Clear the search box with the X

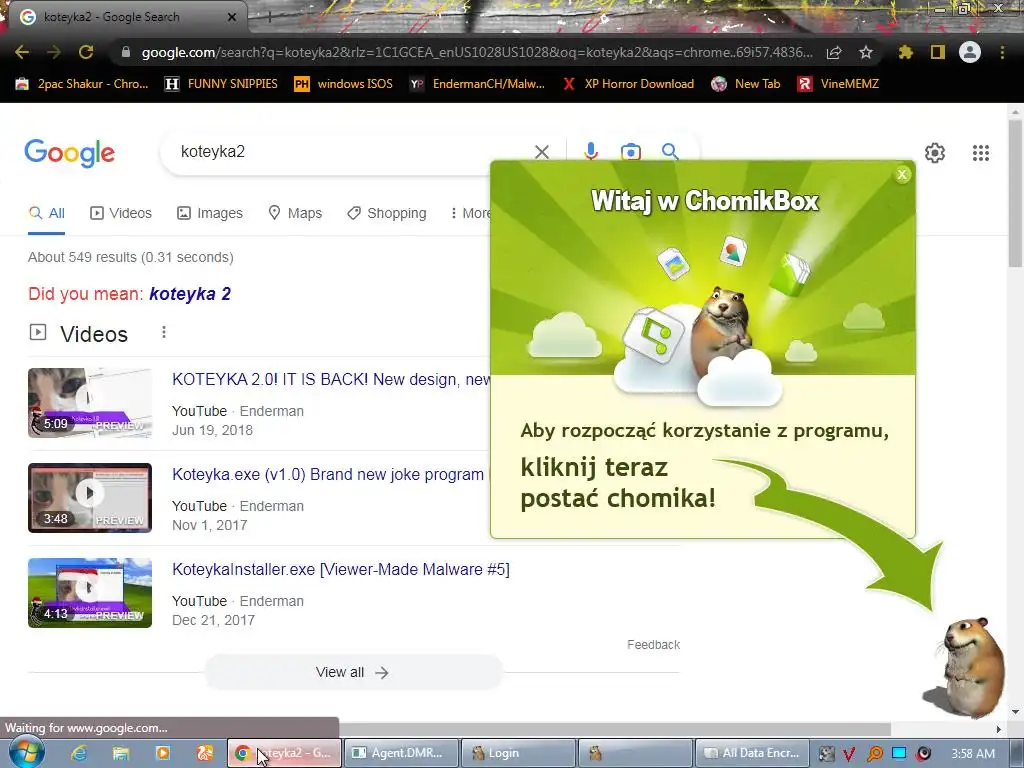[541, 152]
